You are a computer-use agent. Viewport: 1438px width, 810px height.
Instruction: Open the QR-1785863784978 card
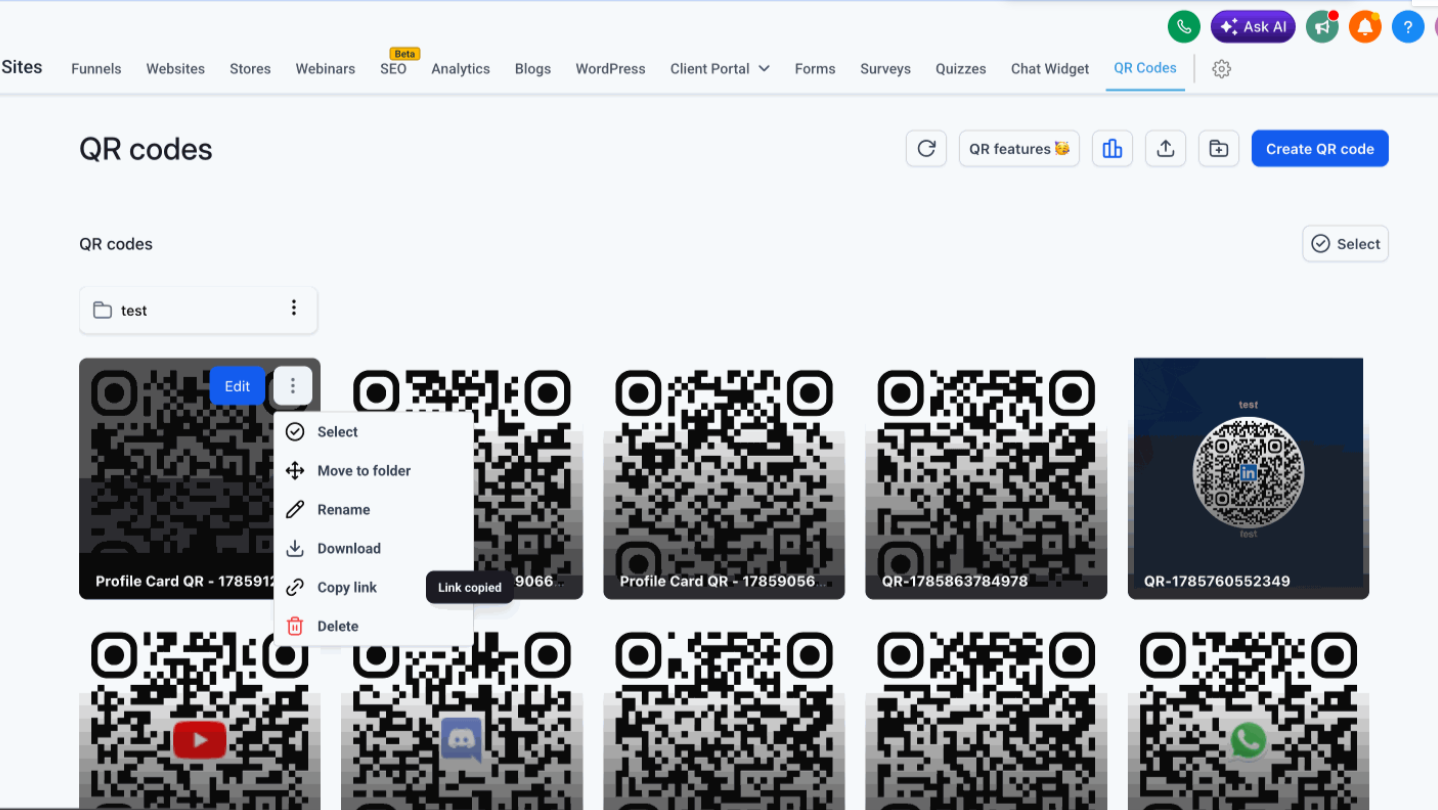click(986, 479)
